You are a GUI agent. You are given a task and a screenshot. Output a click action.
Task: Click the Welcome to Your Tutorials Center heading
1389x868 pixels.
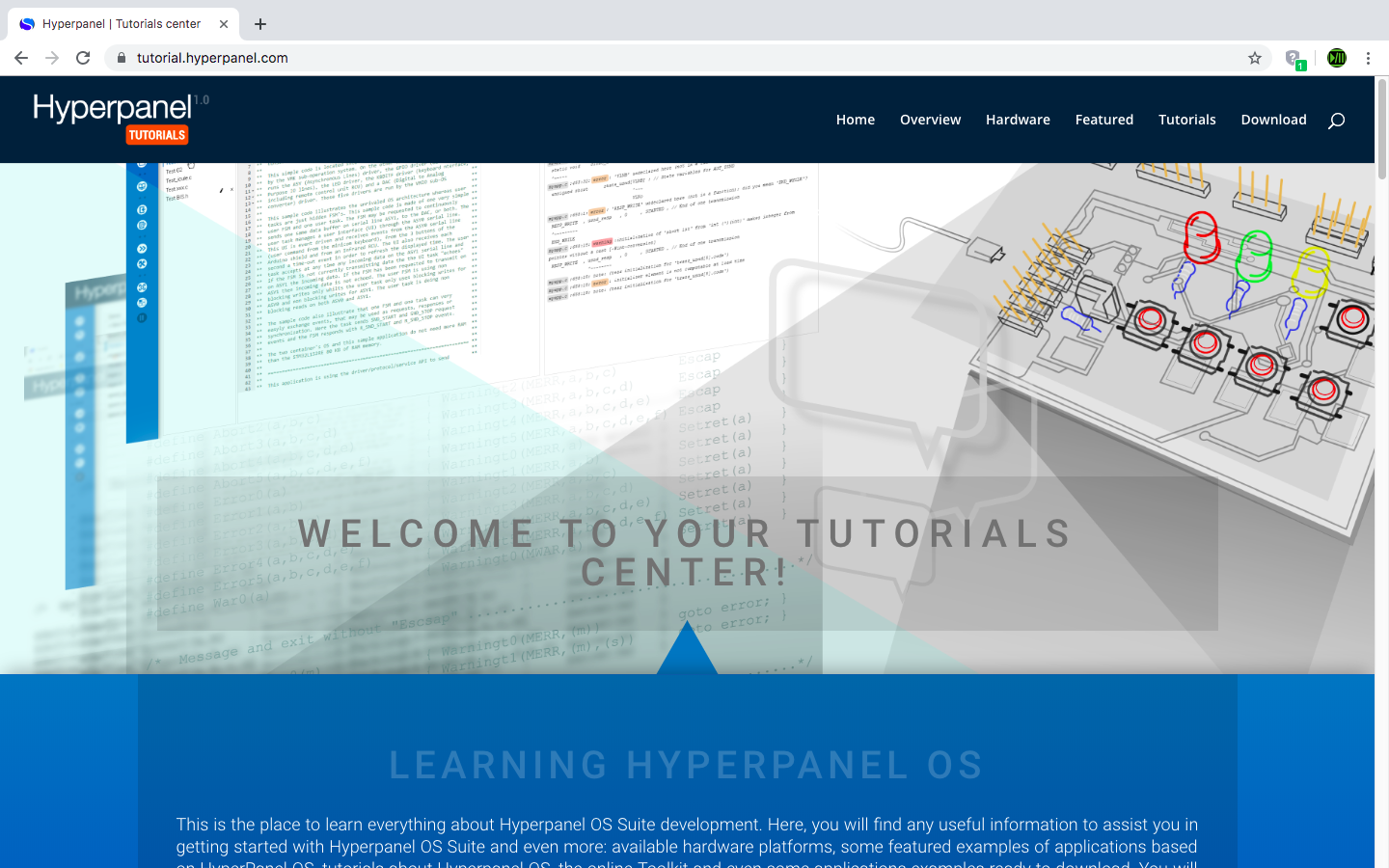686,553
